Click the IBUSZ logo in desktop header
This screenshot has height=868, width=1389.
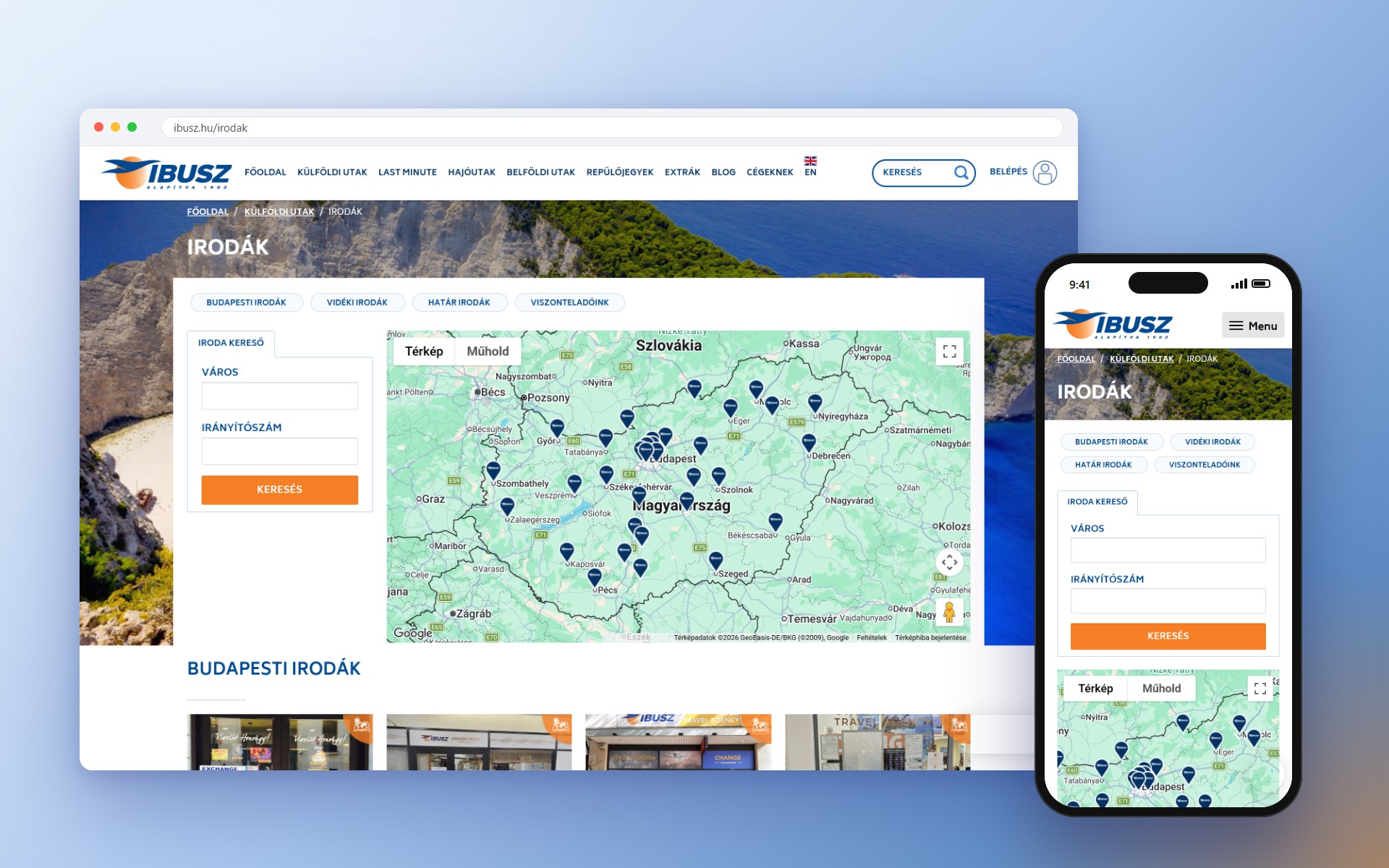166,173
